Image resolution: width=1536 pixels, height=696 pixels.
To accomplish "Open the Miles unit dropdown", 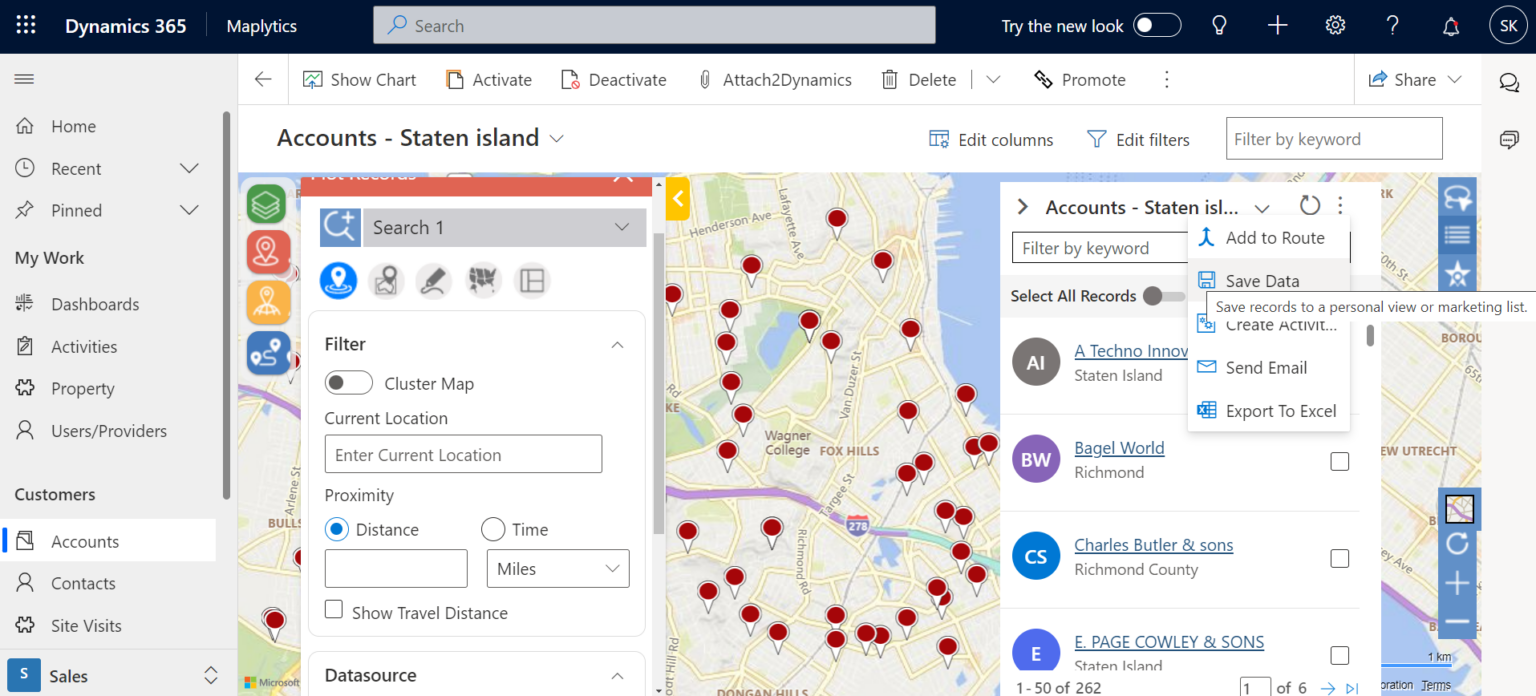I will coord(557,568).
